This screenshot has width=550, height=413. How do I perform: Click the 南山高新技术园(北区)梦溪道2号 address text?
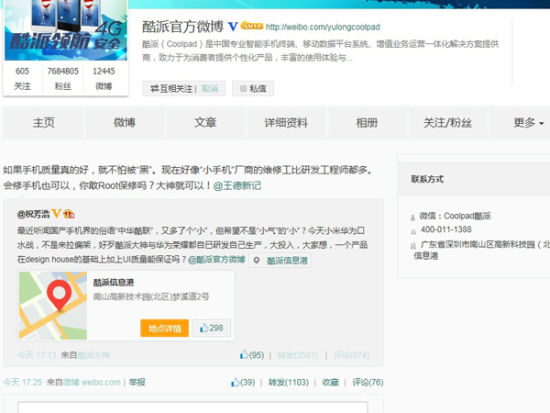tap(151, 297)
